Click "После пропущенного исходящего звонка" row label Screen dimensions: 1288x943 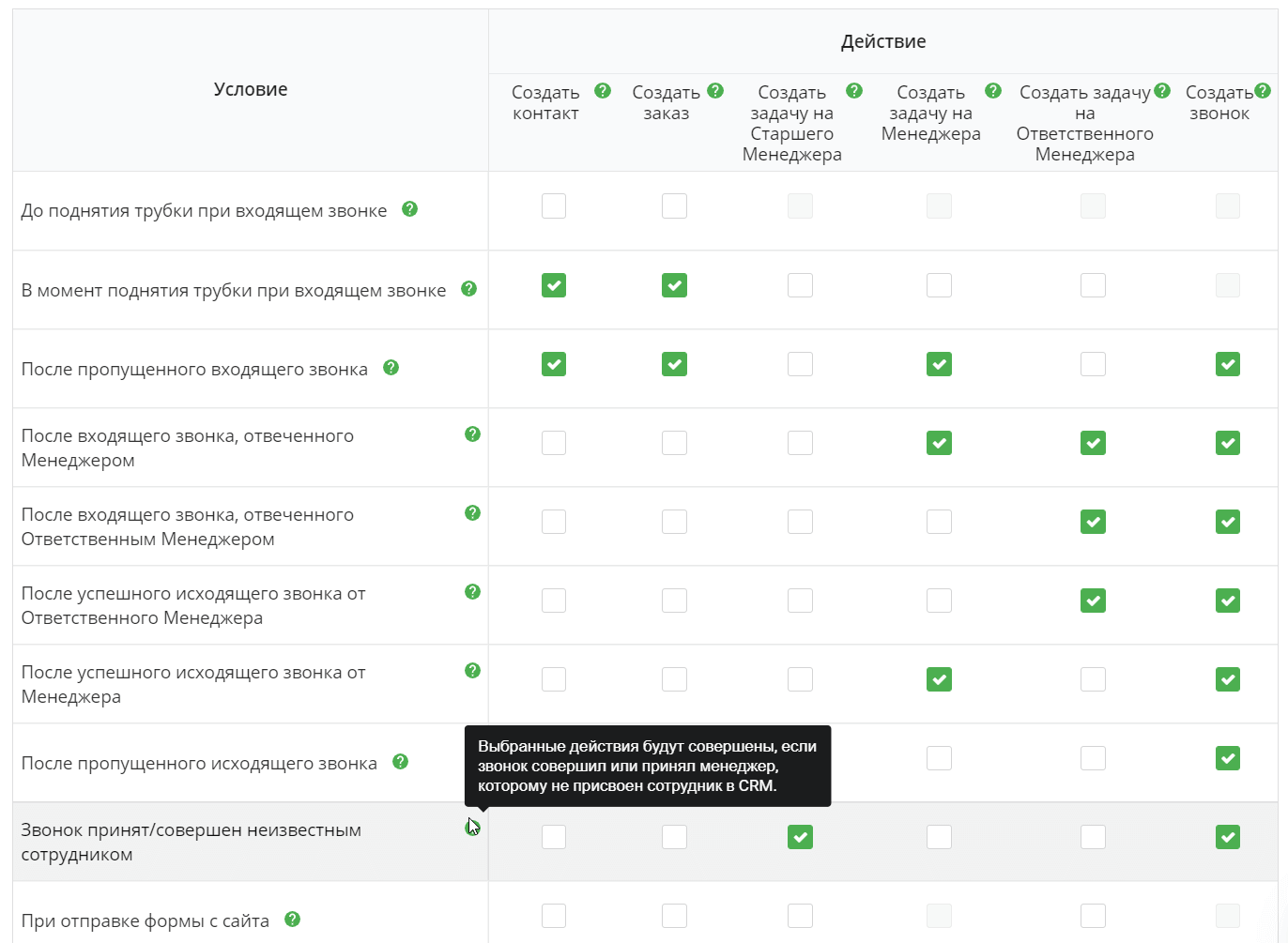click(199, 764)
